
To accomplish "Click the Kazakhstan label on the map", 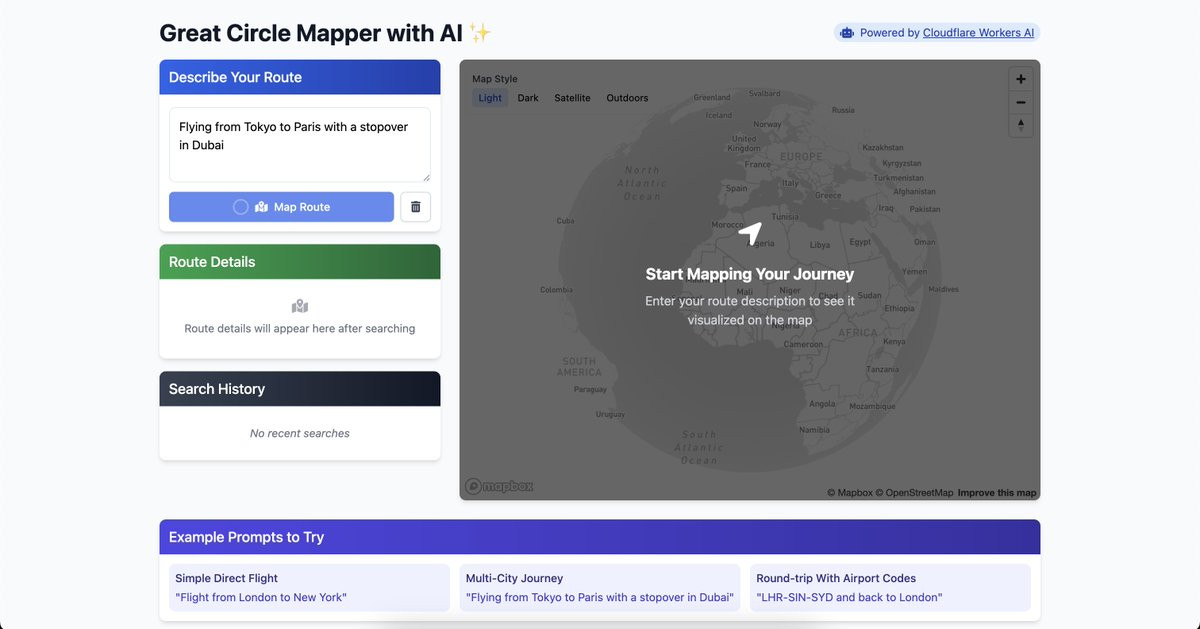I will pyautogui.click(x=882, y=146).
